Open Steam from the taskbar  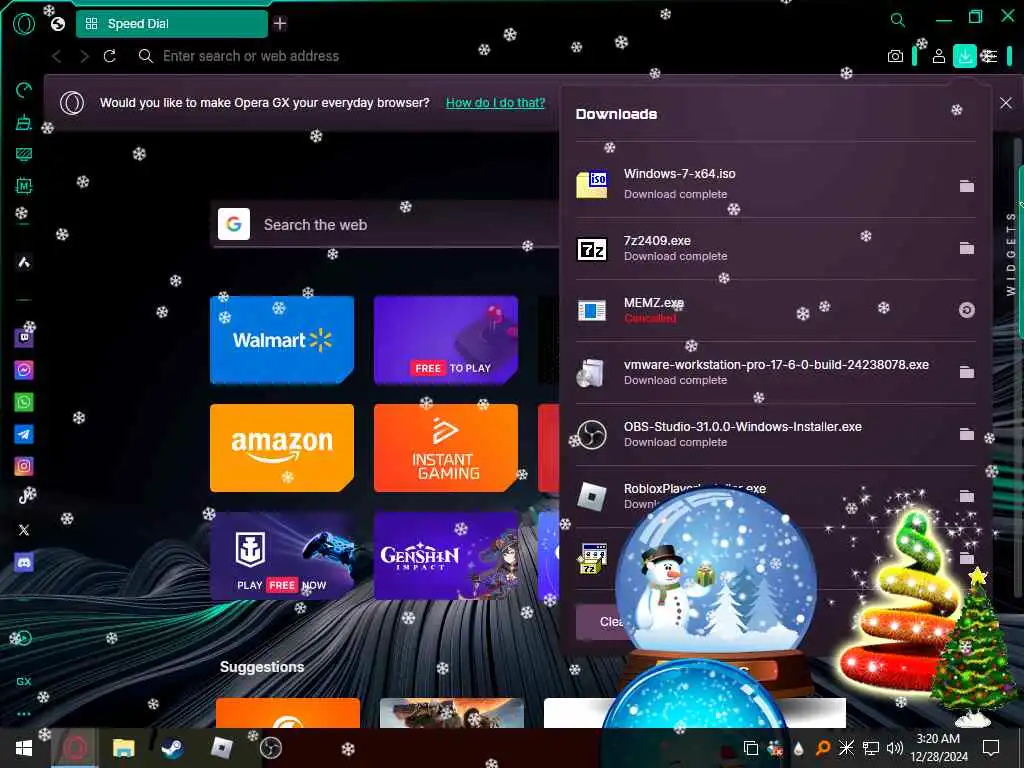172,748
